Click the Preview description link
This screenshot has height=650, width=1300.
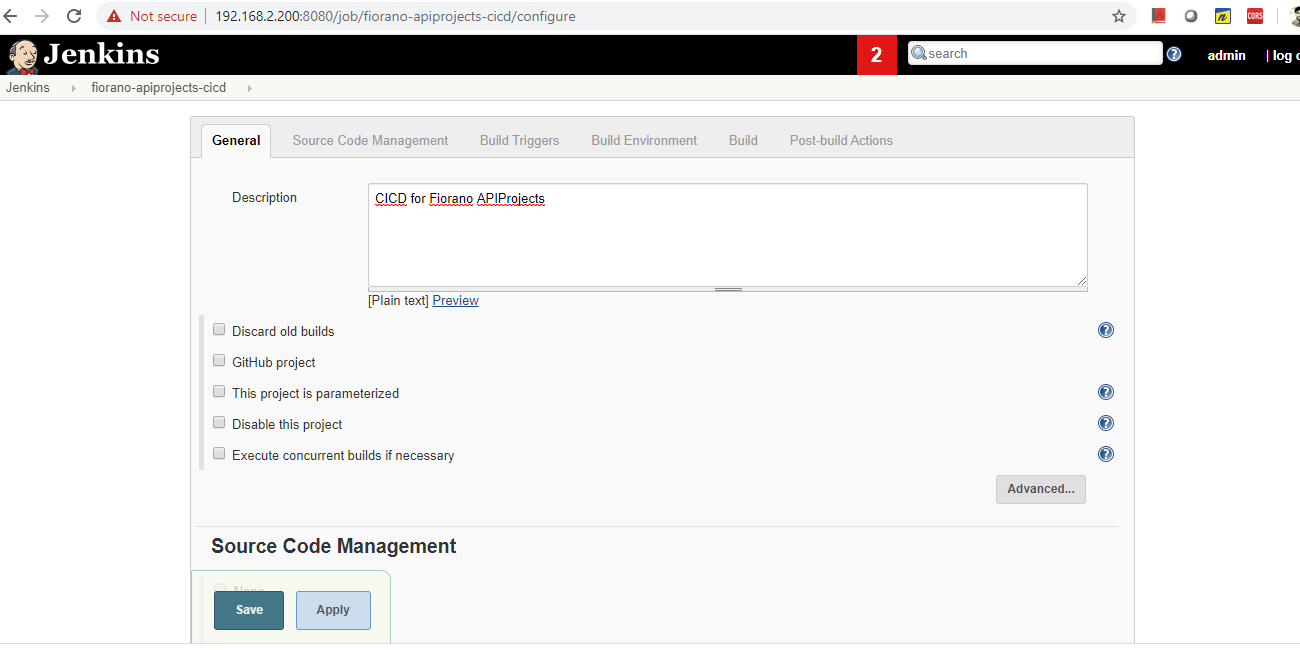click(x=455, y=300)
